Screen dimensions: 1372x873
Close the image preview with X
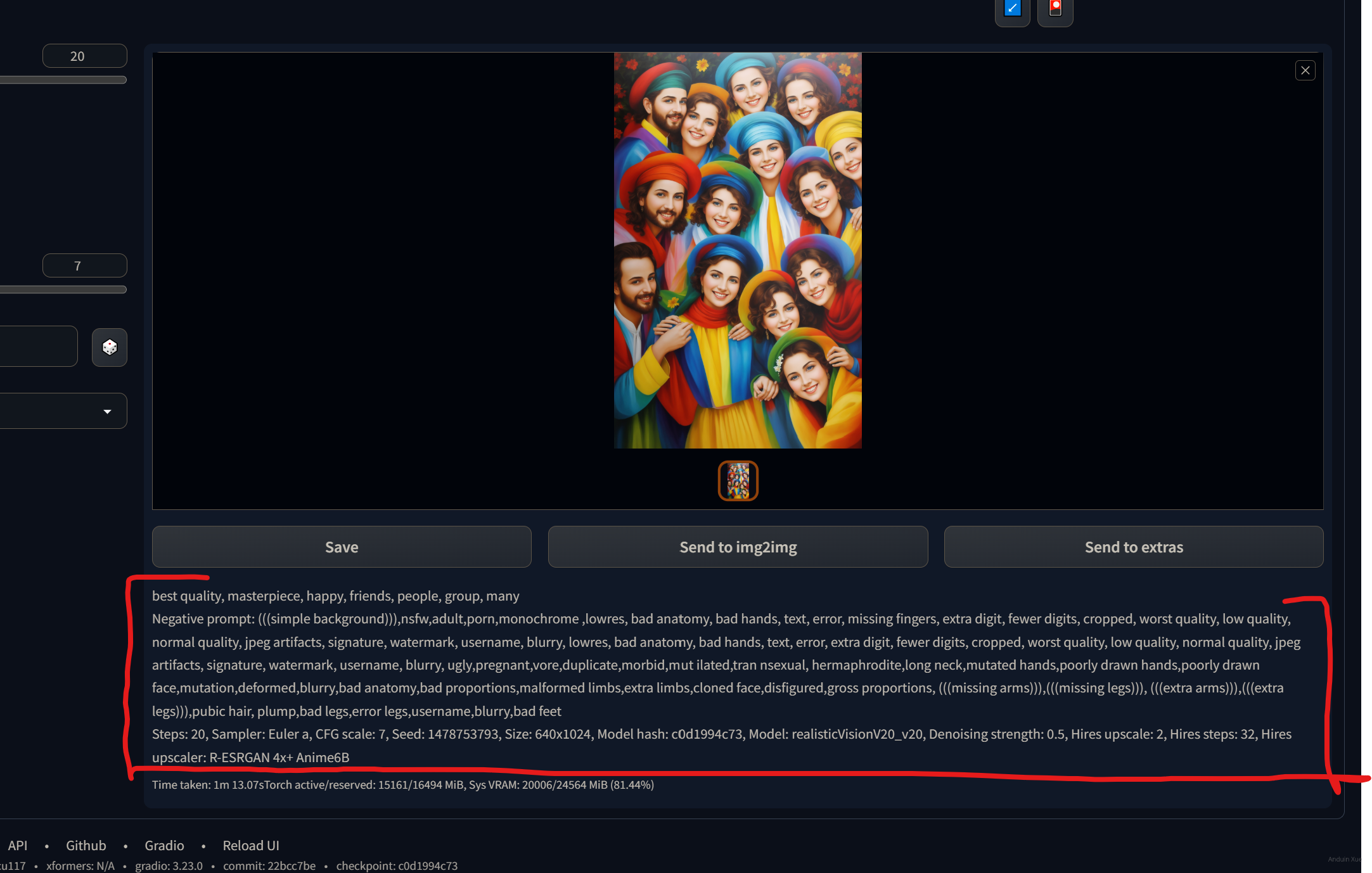click(1305, 70)
